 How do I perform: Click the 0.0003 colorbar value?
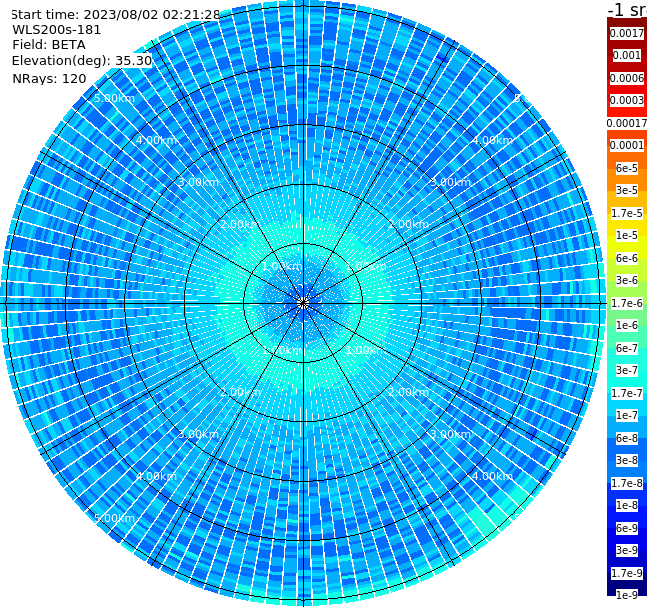[627, 100]
